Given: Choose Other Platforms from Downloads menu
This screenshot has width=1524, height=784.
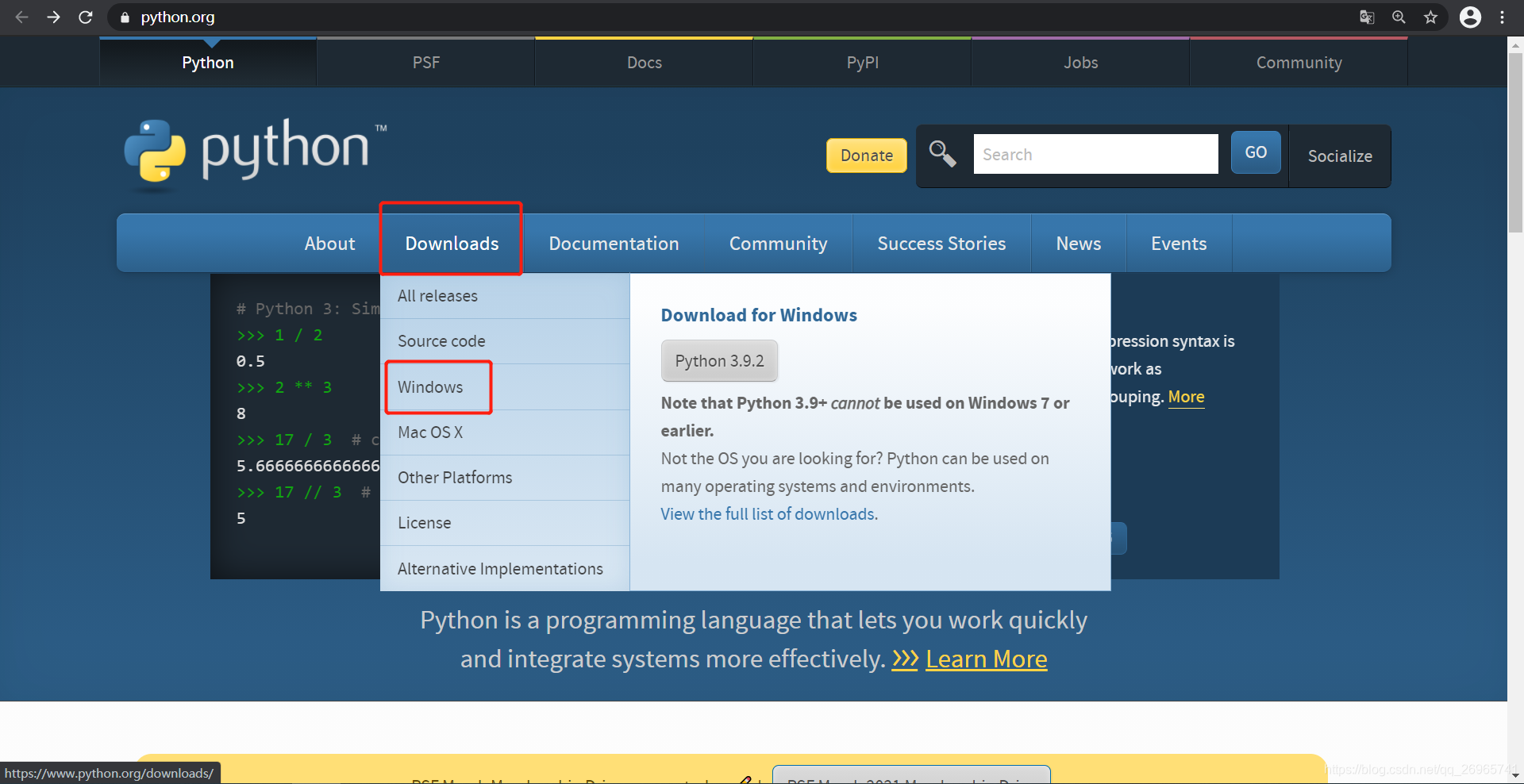Looking at the screenshot, I should coord(505,478).
